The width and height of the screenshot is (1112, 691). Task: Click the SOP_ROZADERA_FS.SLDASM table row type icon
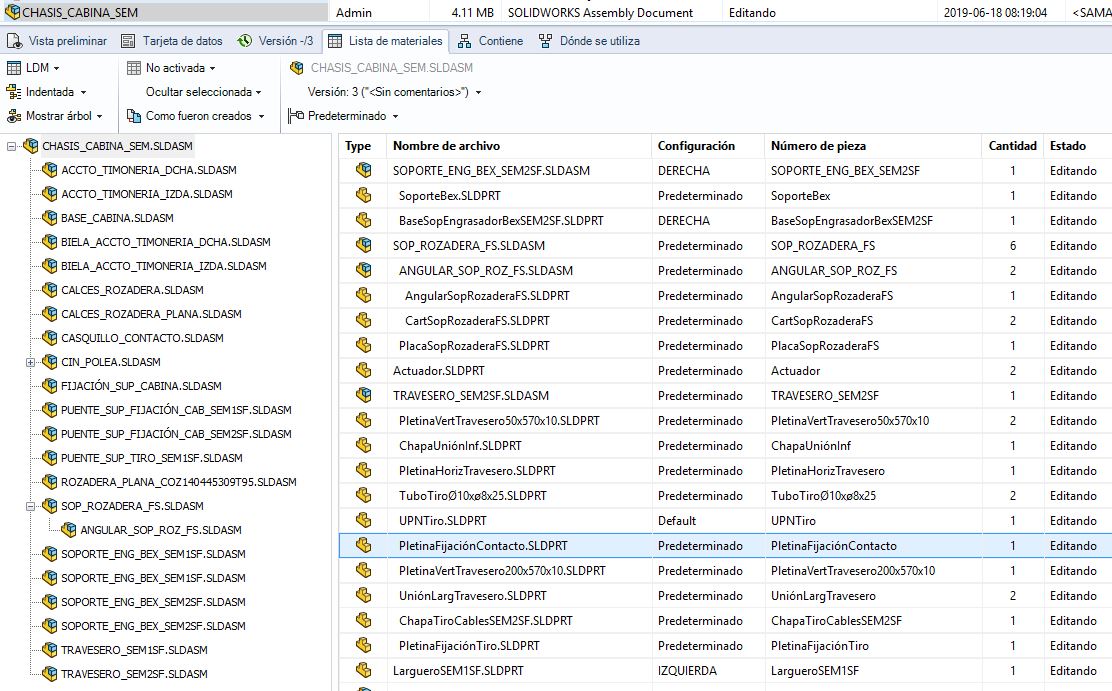tap(364, 245)
